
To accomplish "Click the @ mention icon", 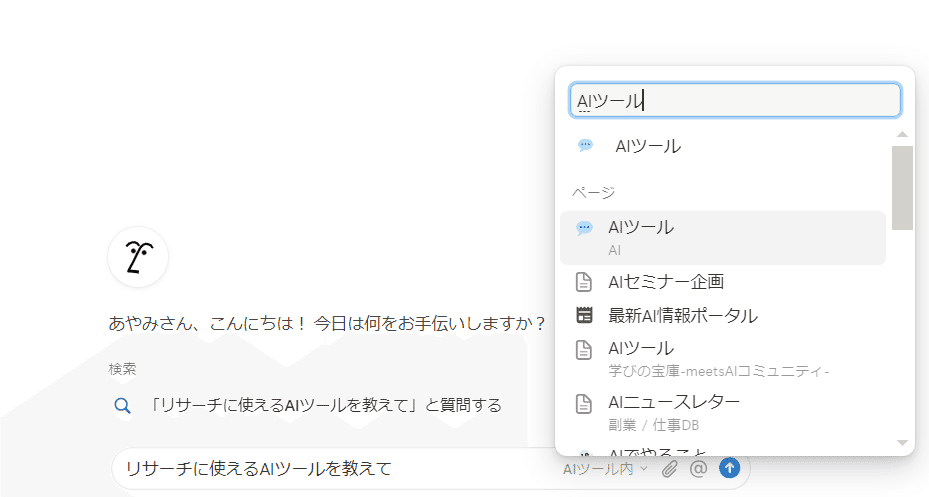I will [699, 468].
